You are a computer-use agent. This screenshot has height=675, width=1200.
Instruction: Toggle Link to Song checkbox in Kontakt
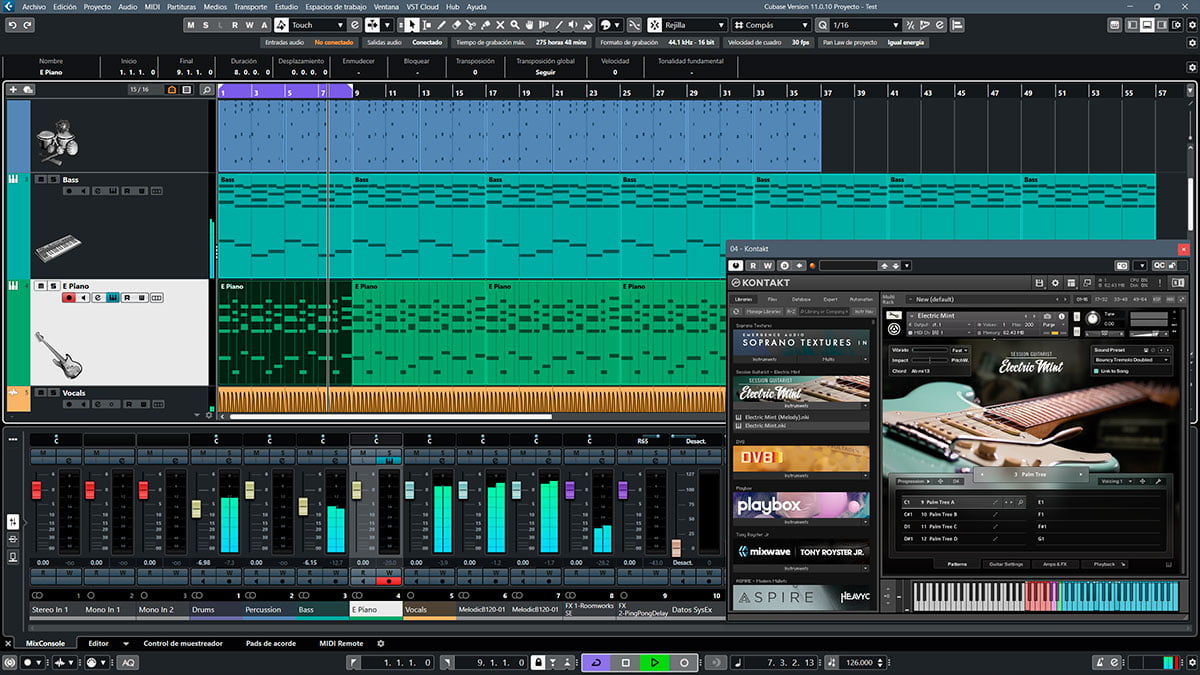1097,371
